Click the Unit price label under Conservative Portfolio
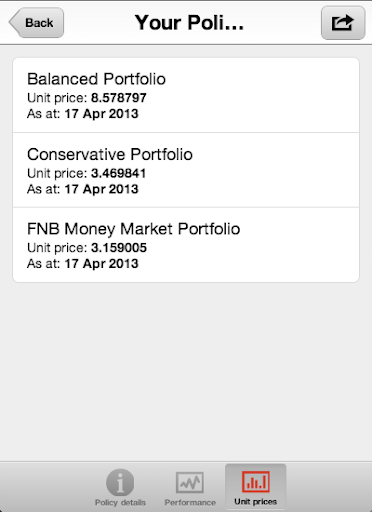The width and height of the screenshot is (372, 512). [x=57, y=173]
